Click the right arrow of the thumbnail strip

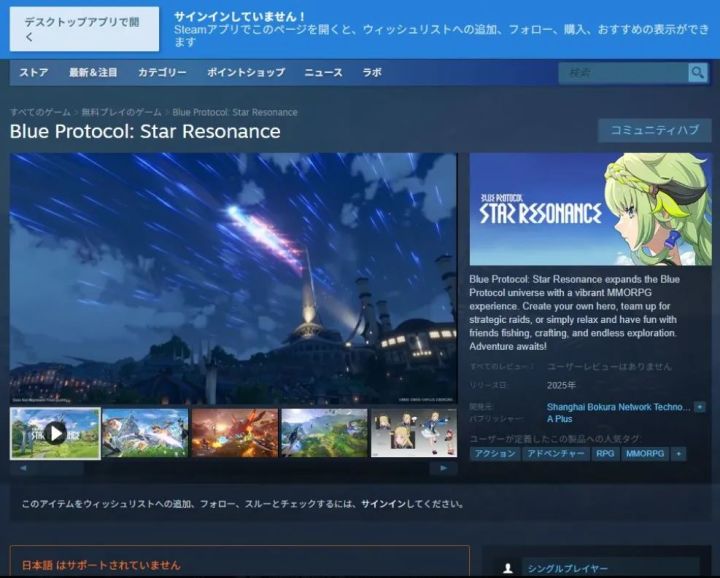[443, 468]
